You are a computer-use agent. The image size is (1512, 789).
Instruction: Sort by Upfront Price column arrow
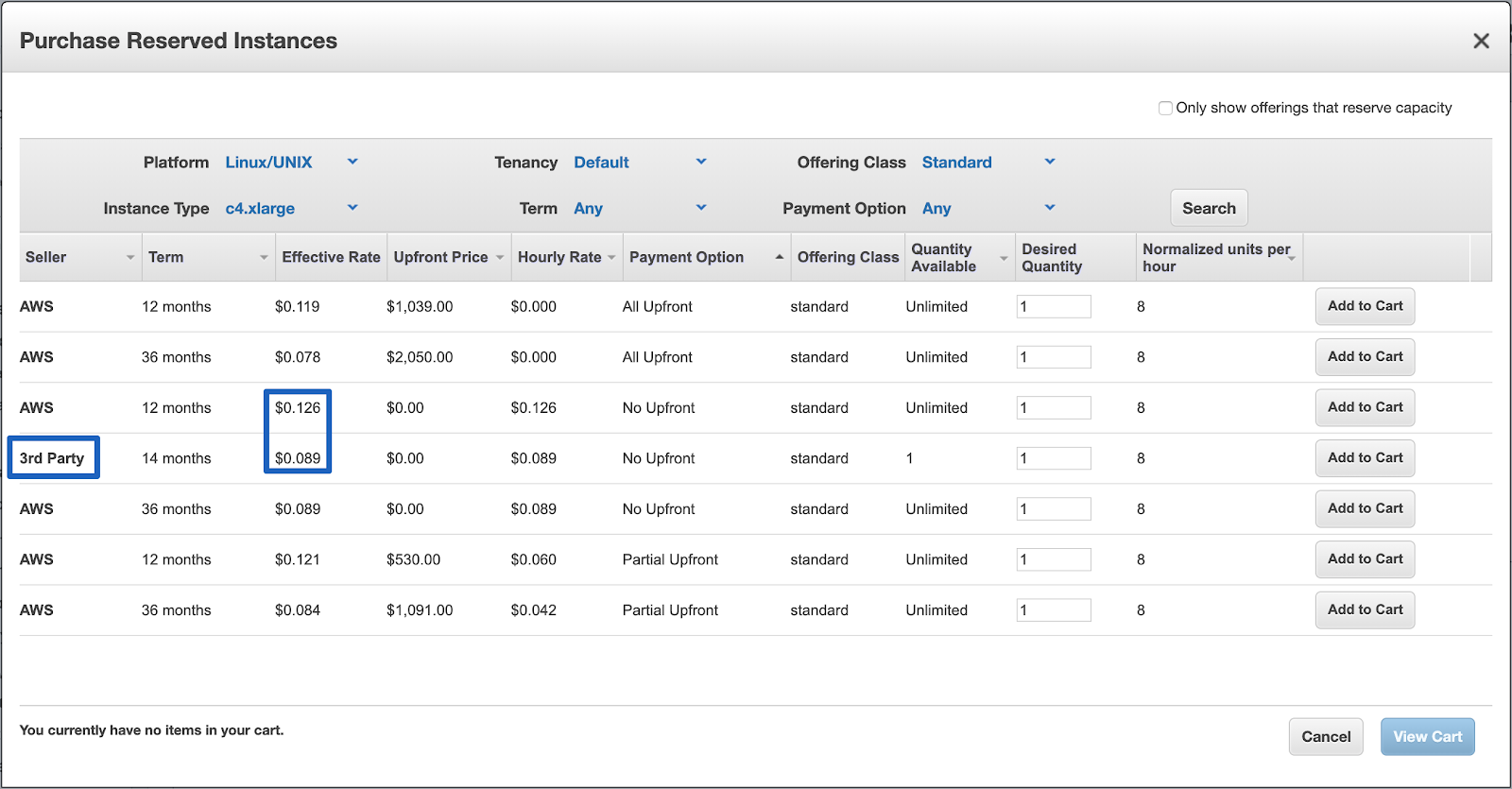point(500,258)
